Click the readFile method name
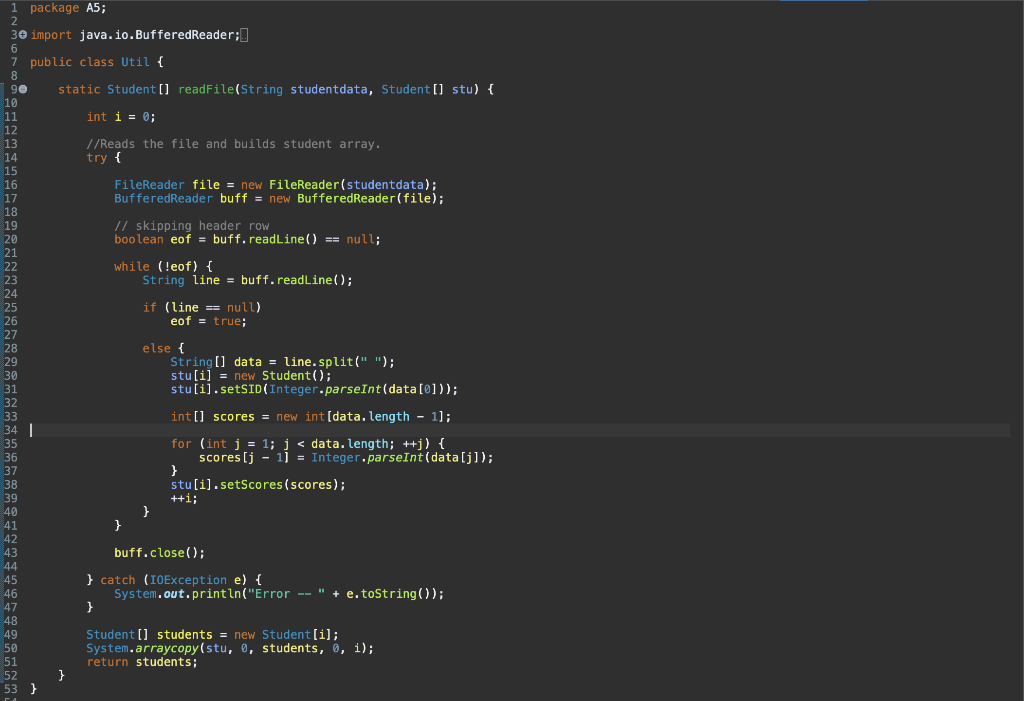This screenshot has width=1024, height=701. tap(206, 90)
